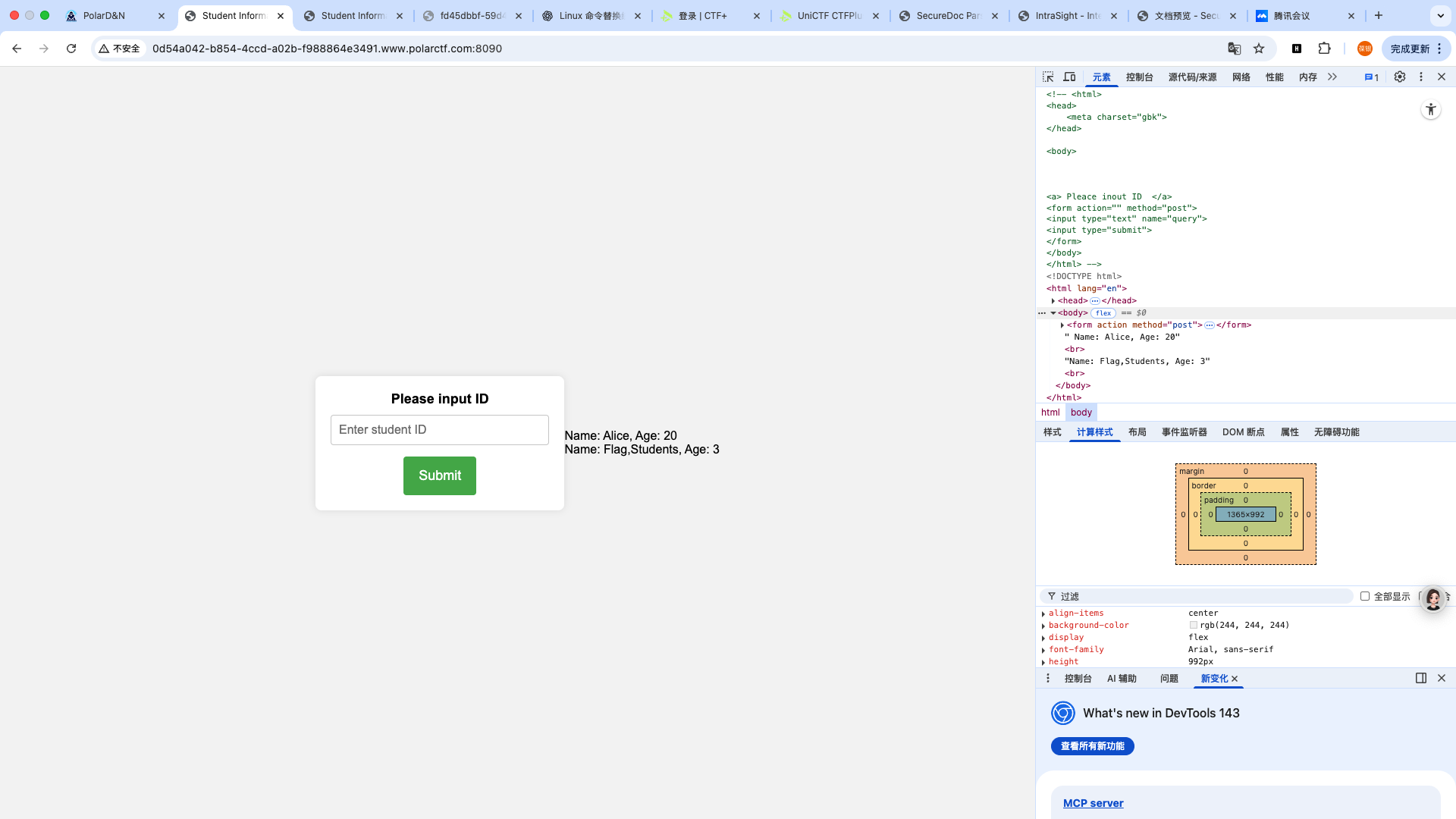Go back to previous page
The height and width of the screenshot is (819, 1456).
(x=17, y=49)
